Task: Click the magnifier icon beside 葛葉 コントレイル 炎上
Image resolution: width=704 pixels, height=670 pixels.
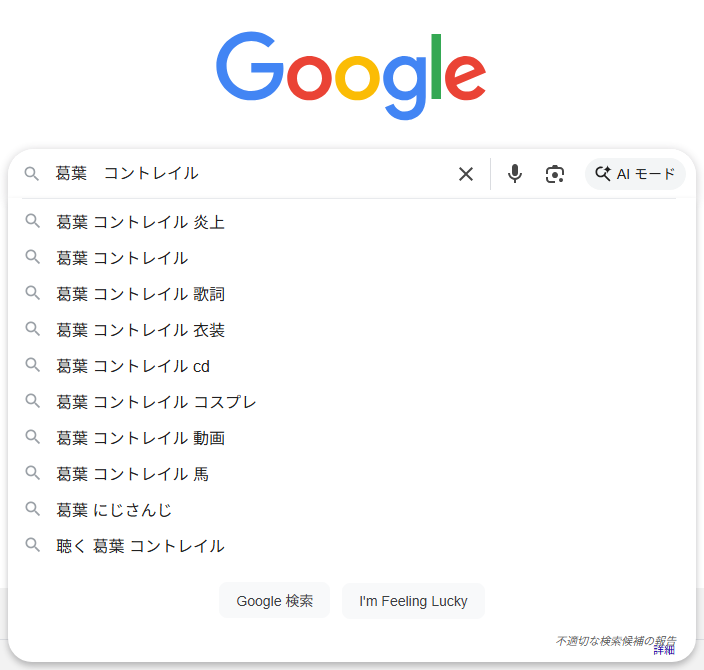Action: tap(33, 221)
